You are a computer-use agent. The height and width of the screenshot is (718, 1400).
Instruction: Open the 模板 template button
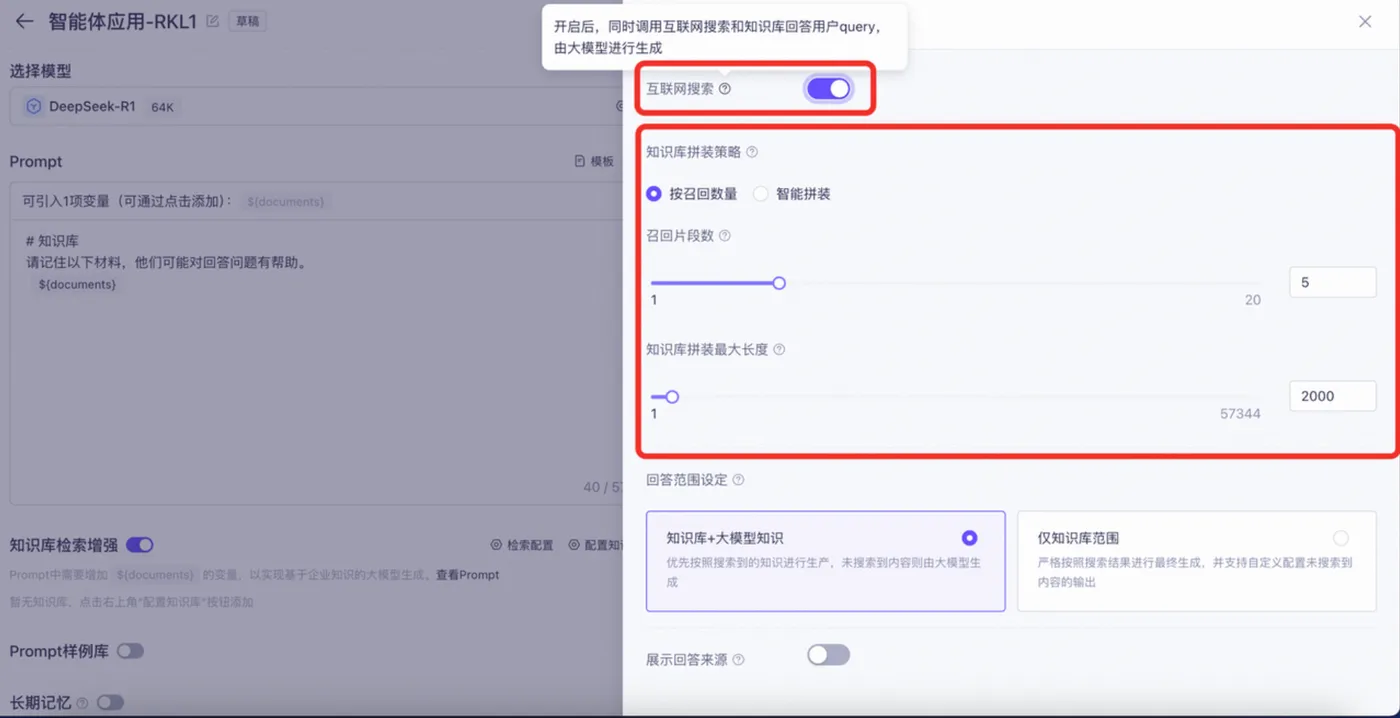pyautogui.click(x=594, y=161)
